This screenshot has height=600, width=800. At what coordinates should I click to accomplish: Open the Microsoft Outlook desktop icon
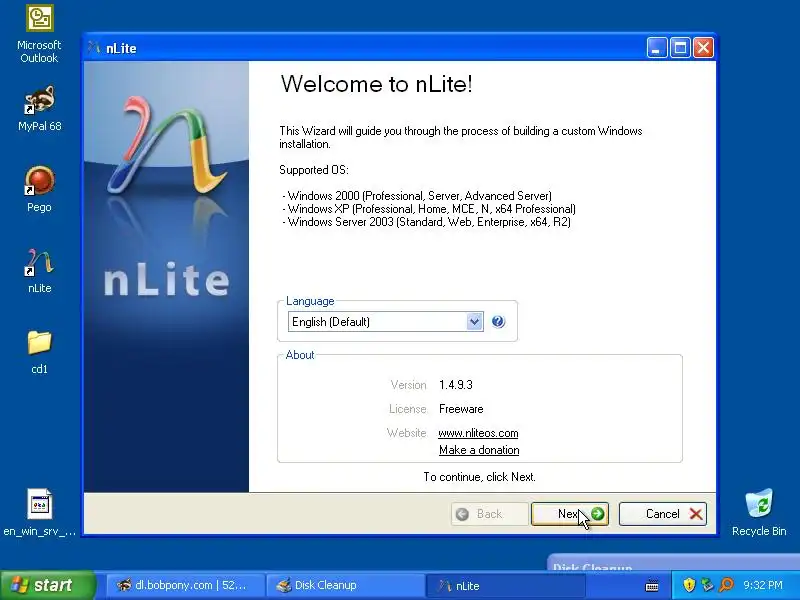pos(39,35)
